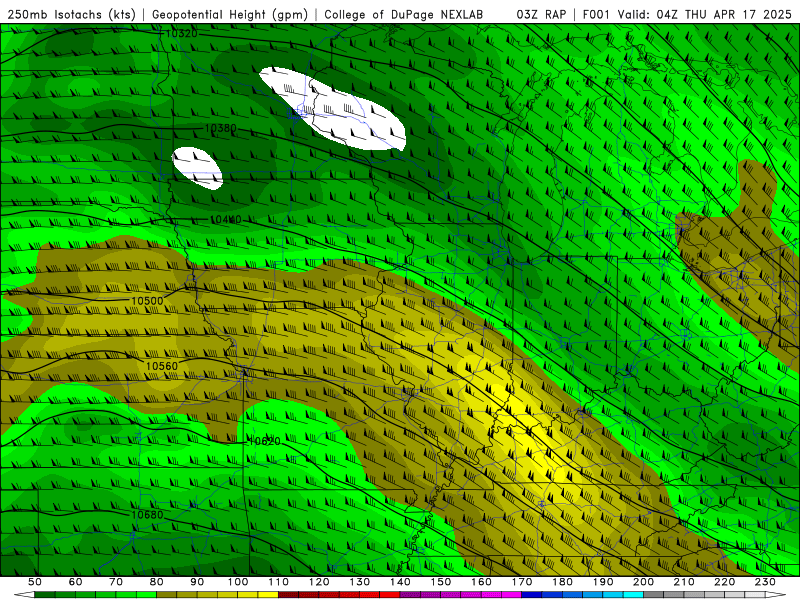Click the 170 value on the color scale
The width and height of the screenshot is (800, 600).
tap(522, 582)
